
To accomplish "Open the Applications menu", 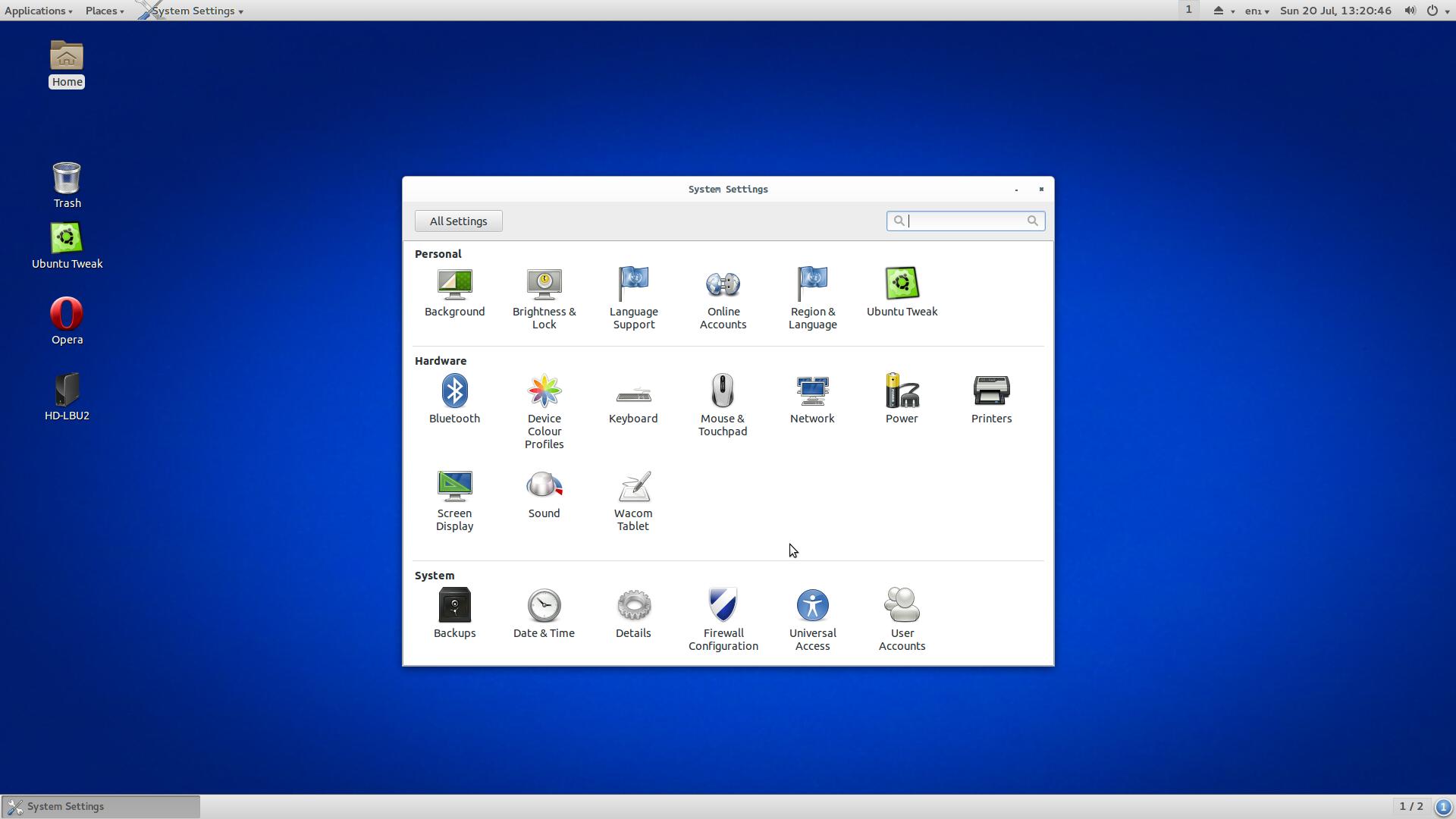I will point(38,11).
